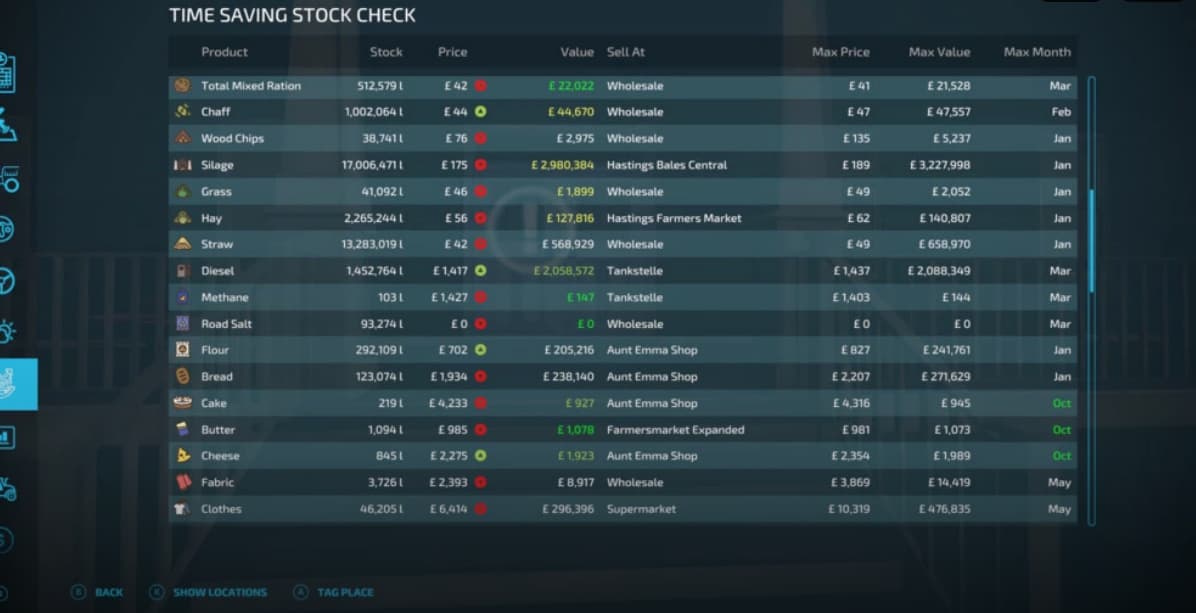This screenshot has height=613, width=1196.
Task: Click red price trend indicator for Silage
Action: (481, 165)
